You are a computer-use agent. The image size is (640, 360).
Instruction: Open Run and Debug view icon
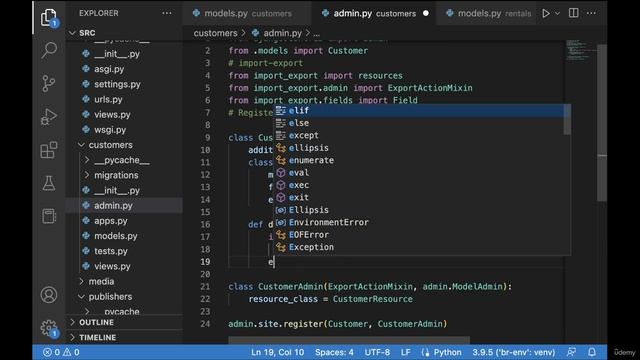pyautogui.click(x=49, y=117)
